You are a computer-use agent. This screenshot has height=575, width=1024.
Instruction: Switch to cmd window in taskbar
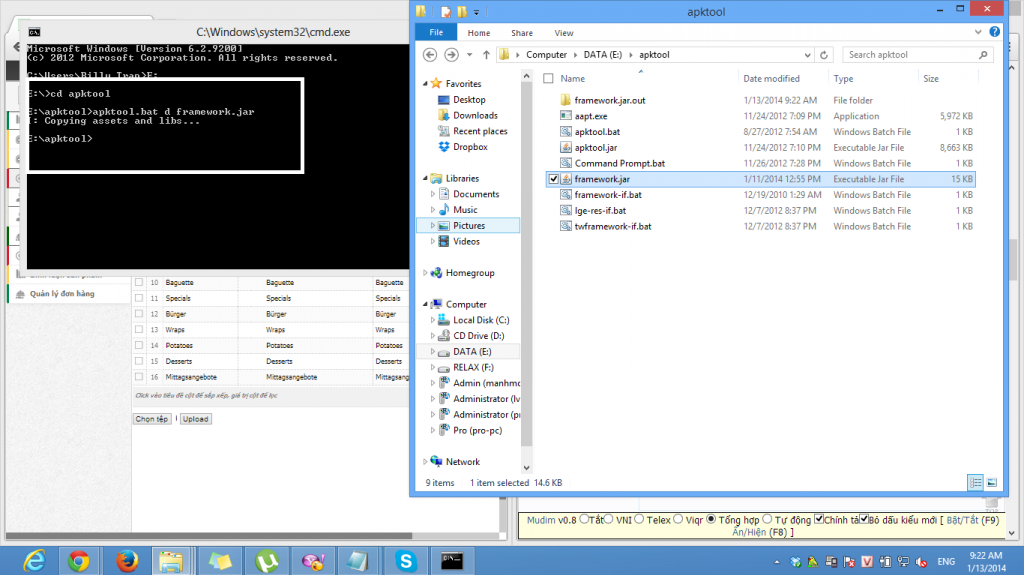(x=452, y=561)
